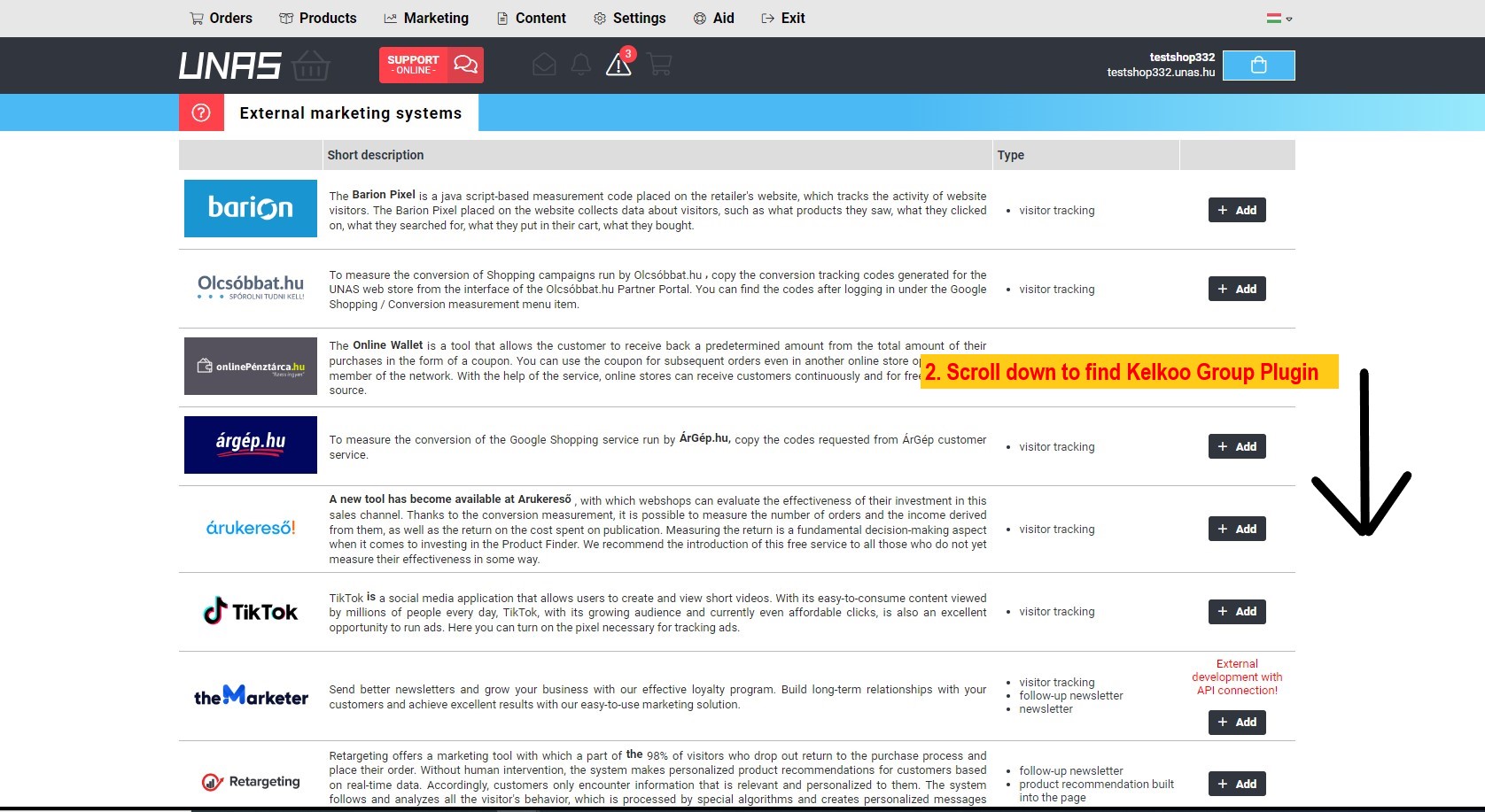
Task: Open the warning alerts triangle icon
Action: pos(618,65)
